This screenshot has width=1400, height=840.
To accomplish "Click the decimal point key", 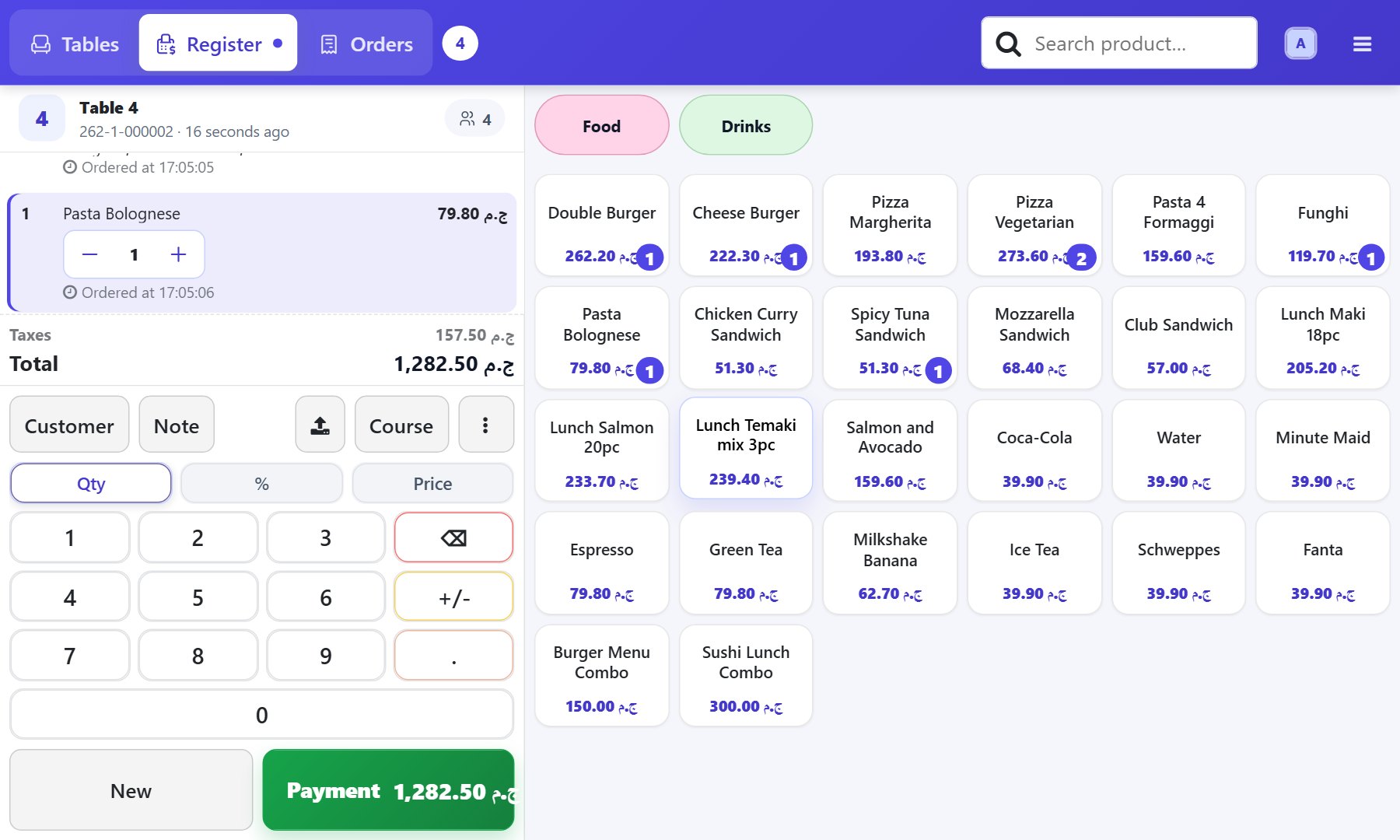I will pos(453,656).
